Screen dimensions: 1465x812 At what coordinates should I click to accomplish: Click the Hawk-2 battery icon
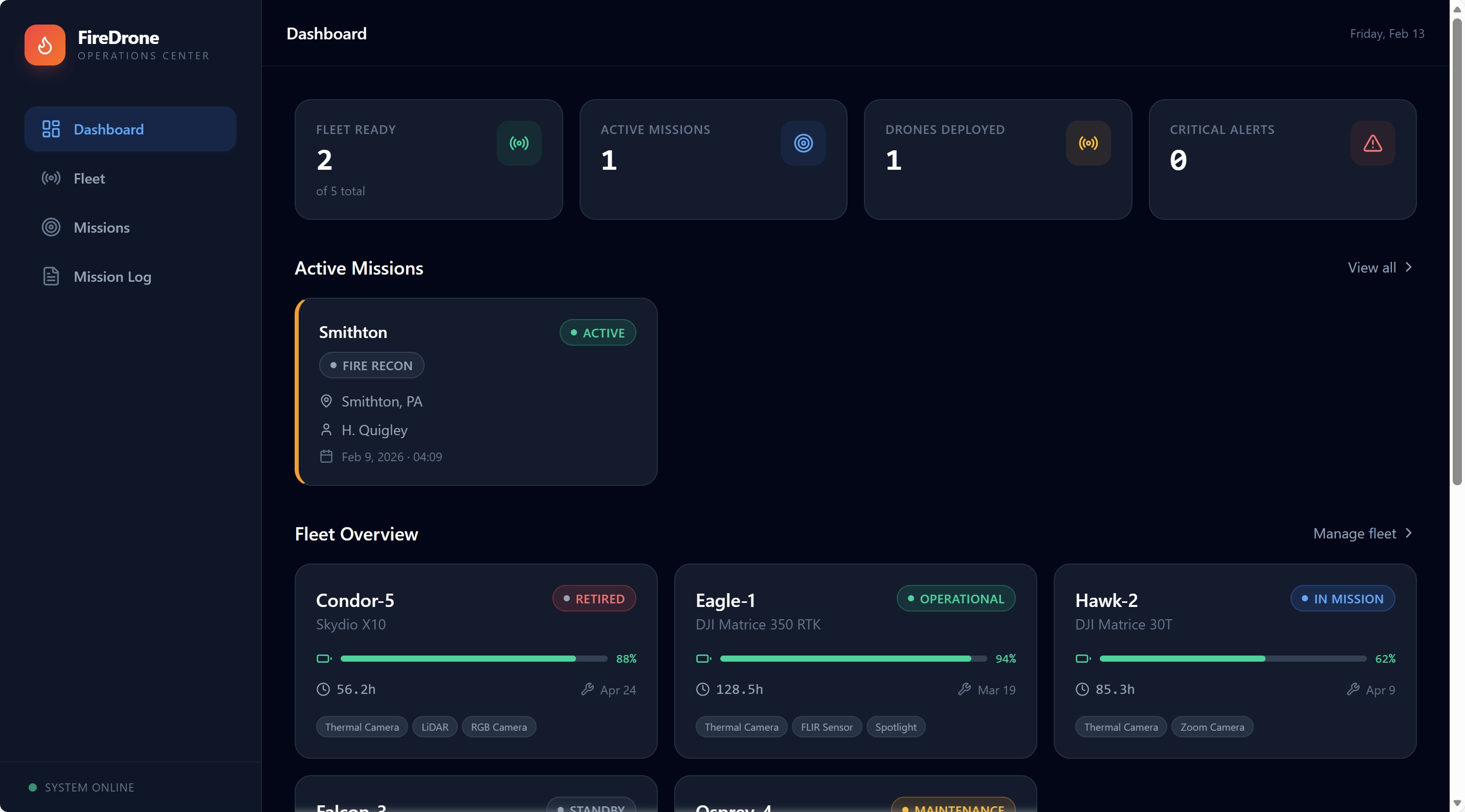coord(1083,659)
